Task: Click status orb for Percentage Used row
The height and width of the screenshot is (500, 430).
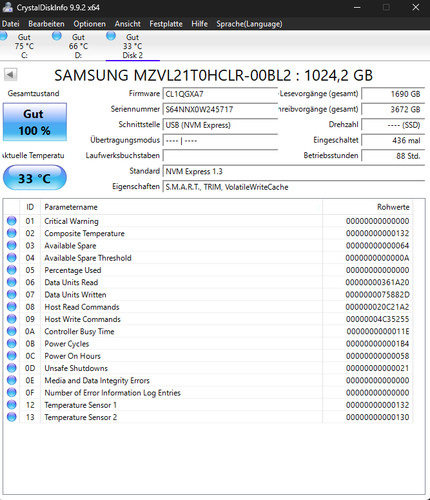Action: pos(12,270)
